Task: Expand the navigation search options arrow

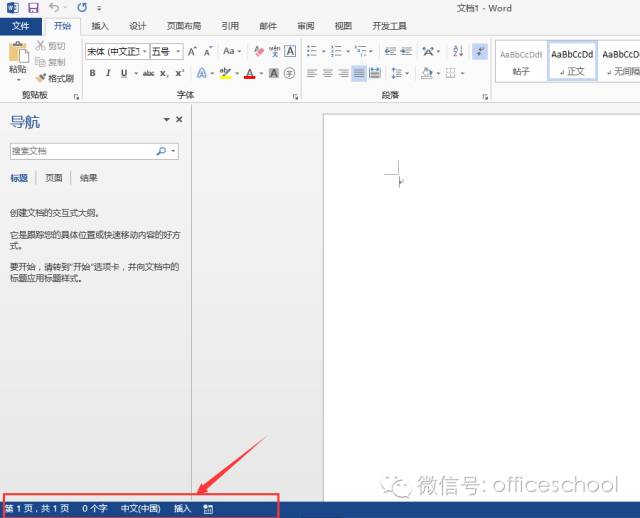Action: [174, 151]
